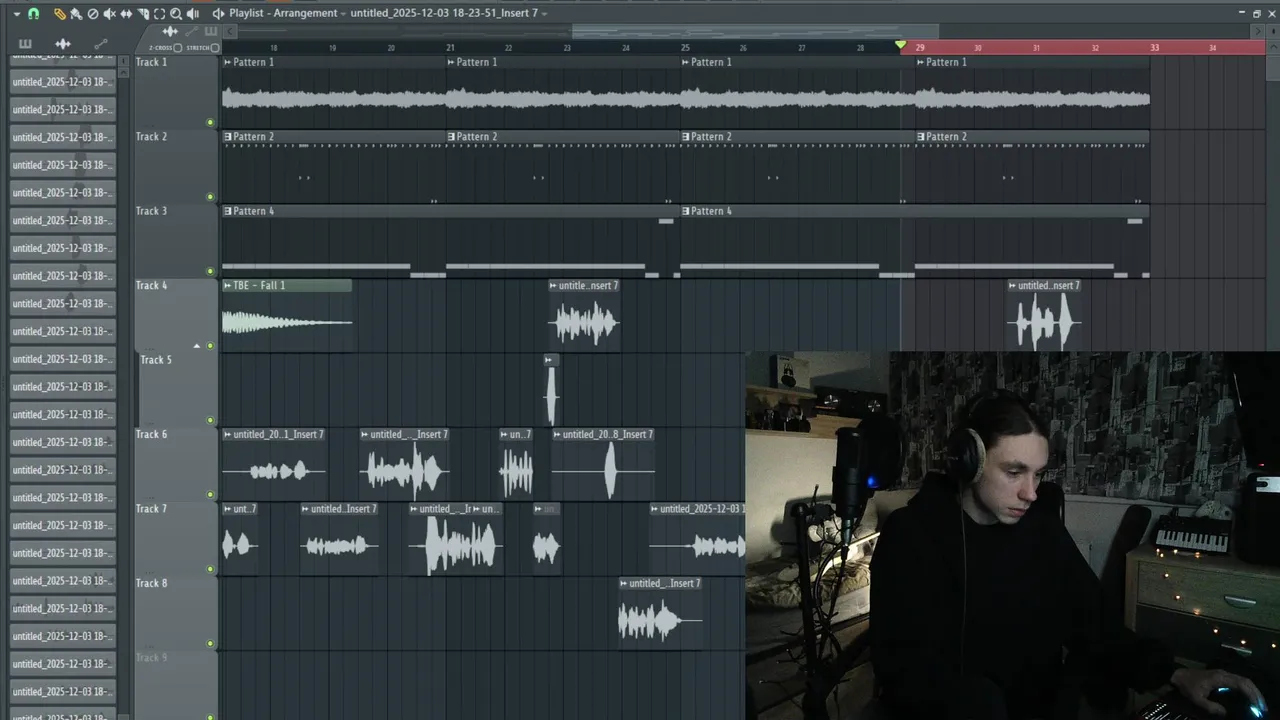The image size is (1280, 720).
Task: Select the Mute tool
Action: (109, 14)
